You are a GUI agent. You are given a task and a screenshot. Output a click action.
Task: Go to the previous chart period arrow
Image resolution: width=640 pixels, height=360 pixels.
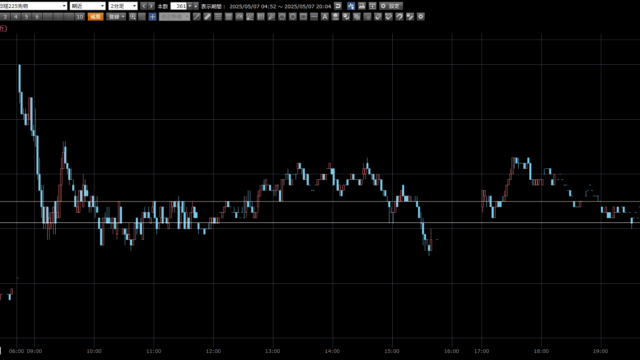(x=144, y=6)
